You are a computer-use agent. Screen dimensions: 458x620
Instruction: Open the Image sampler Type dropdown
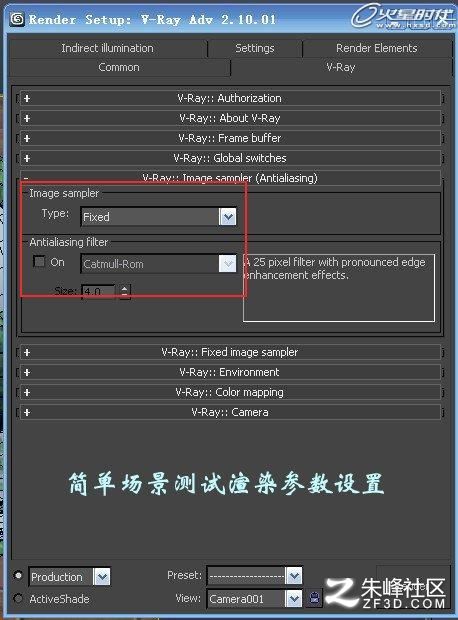pyautogui.click(x=159, y=217)
